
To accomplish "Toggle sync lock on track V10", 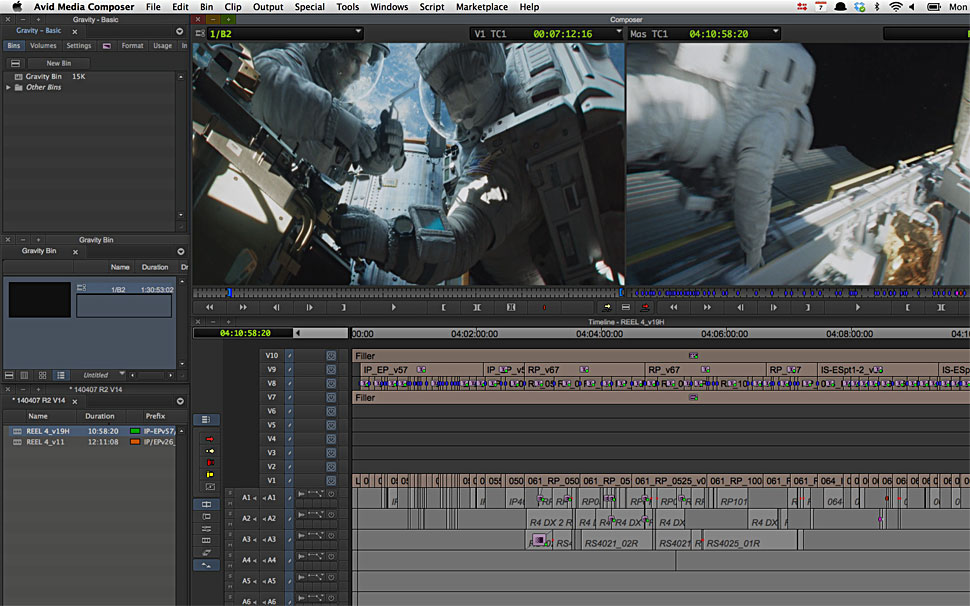I will point(291,355).
